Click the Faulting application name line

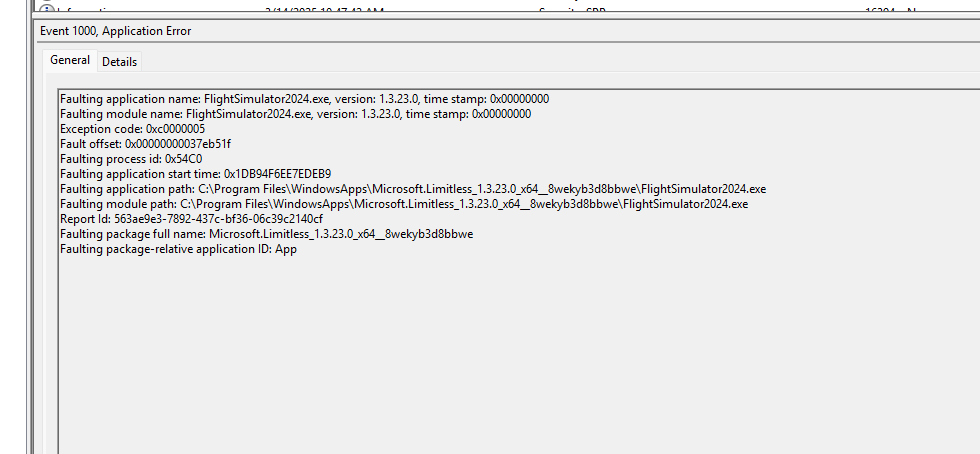point(304,99)
